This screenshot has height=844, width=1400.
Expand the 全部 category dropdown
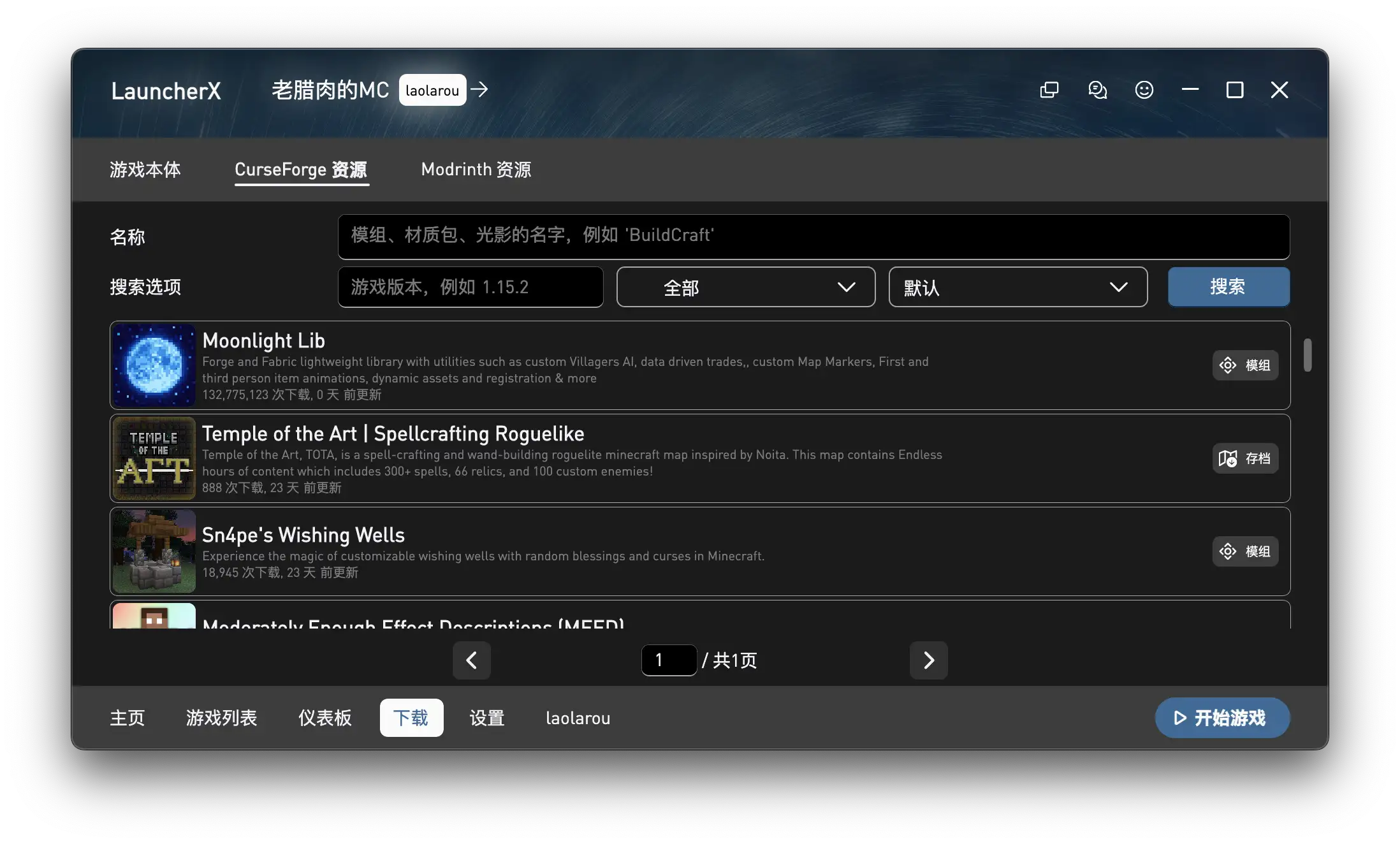746,287
